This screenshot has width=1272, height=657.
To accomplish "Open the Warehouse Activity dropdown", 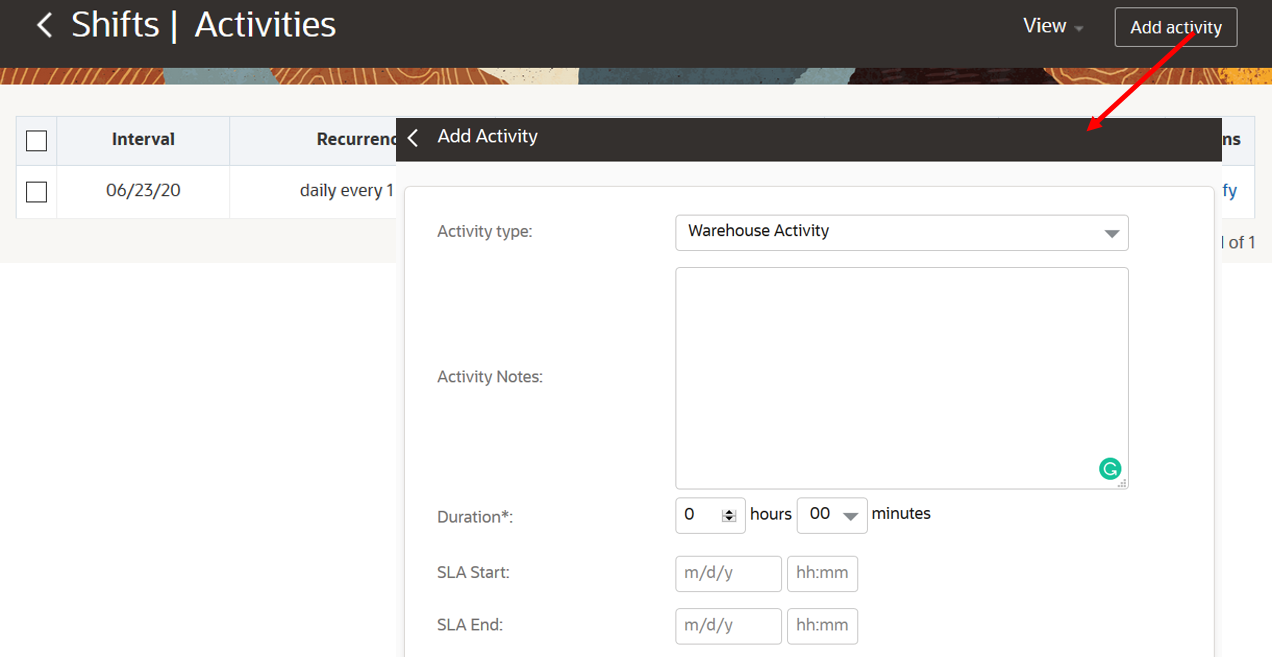I will [900, 232].
